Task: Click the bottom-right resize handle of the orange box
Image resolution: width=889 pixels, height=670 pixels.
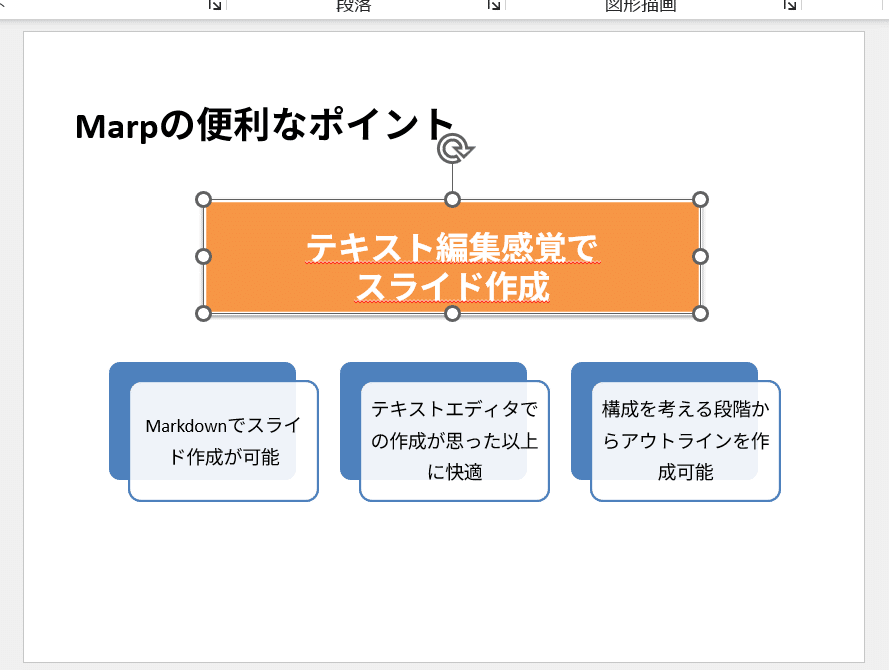Action: [x=701, y=313]
